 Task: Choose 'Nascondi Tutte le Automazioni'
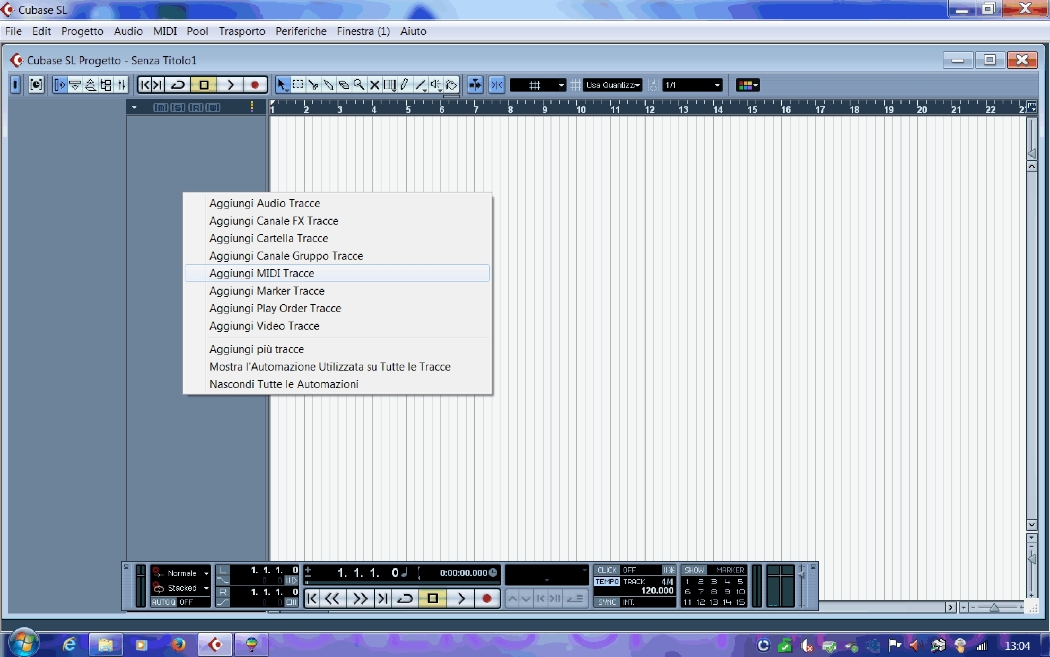(x=338, y=384)
